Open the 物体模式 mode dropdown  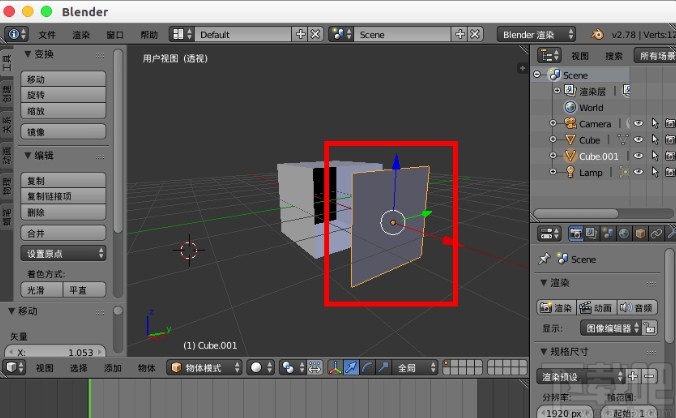[204, 368]
